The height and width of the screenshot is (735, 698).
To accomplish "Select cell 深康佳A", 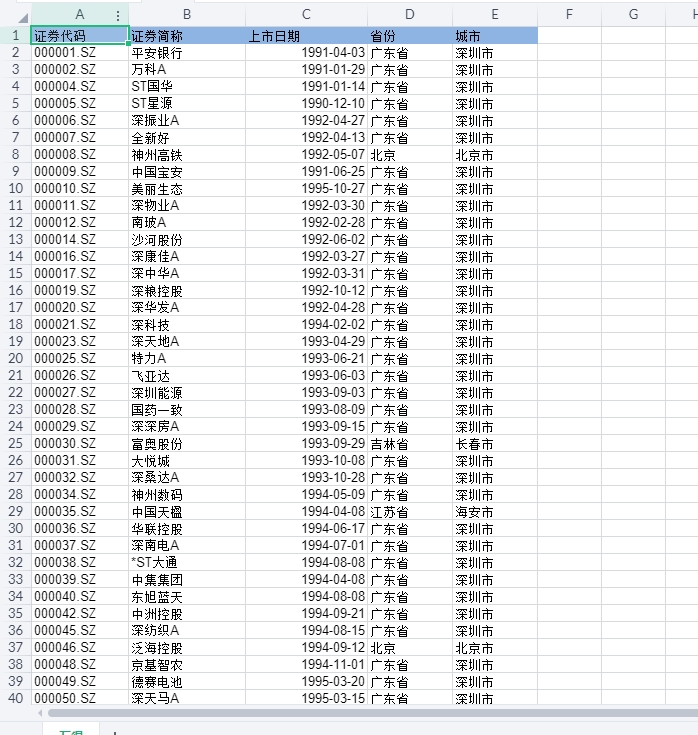I will point(187,256).
